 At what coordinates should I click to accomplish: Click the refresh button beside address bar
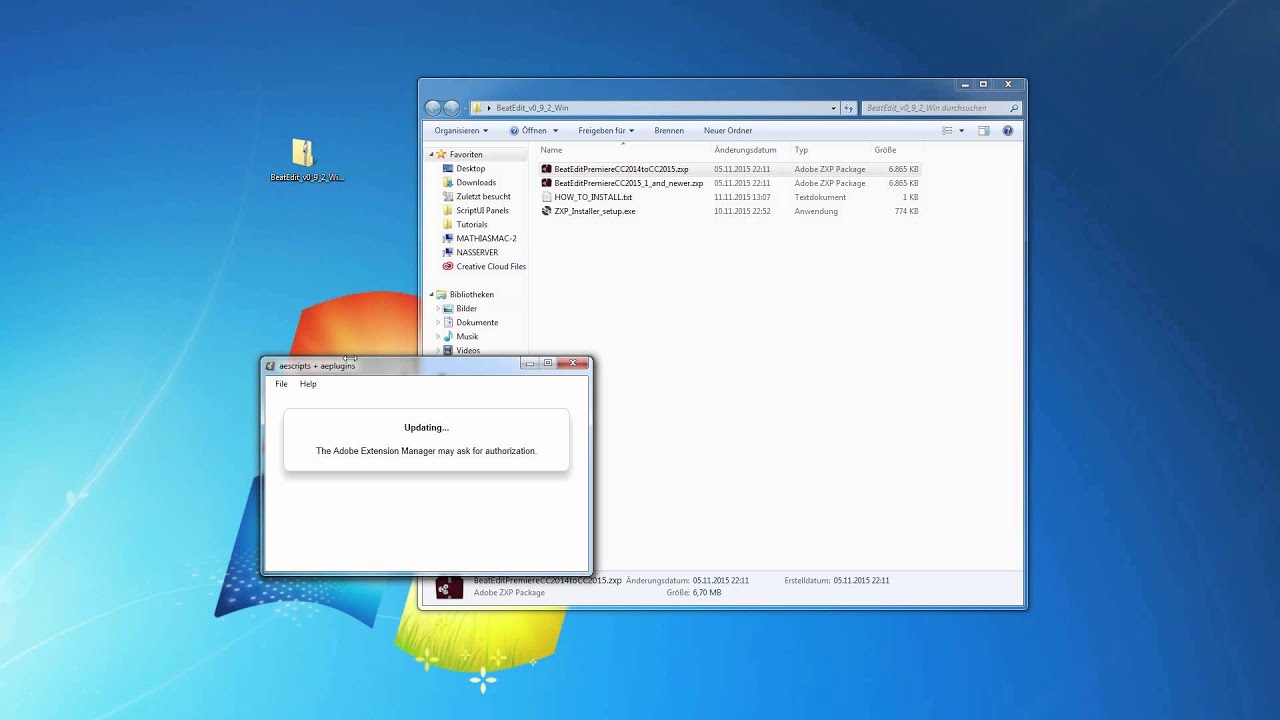click(x=849, y=108)
